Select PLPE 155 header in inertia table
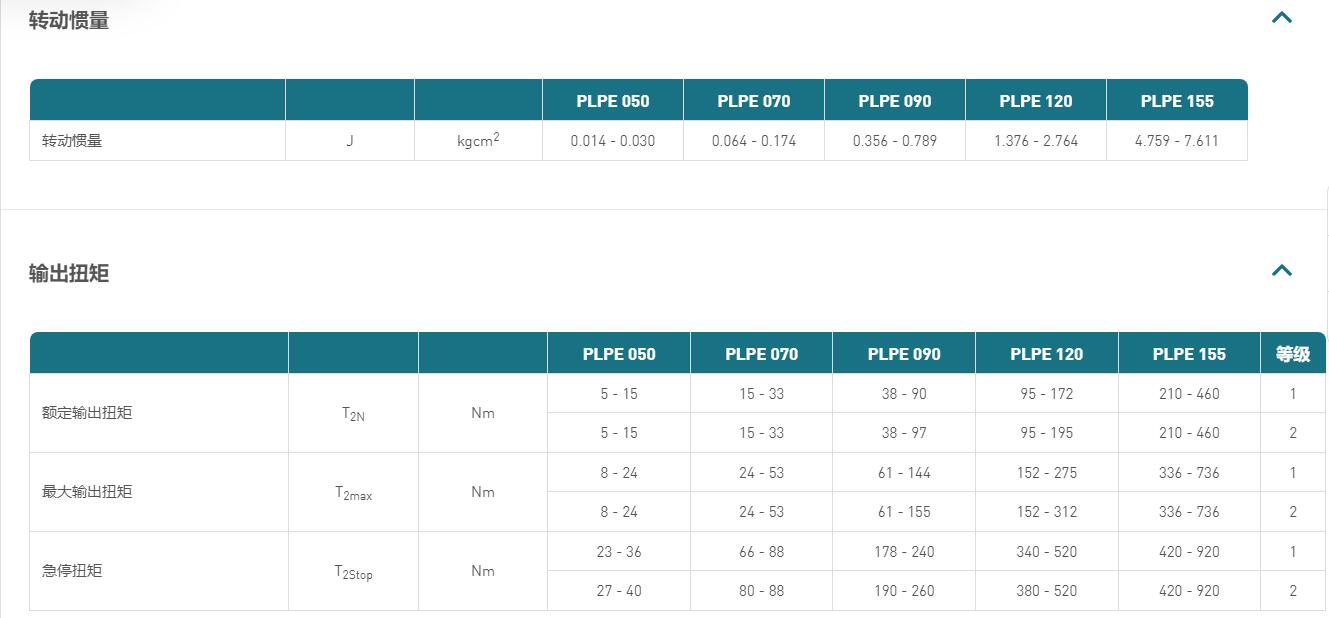This screenshot has height=618, width=1329. [x=1177, y=100]
